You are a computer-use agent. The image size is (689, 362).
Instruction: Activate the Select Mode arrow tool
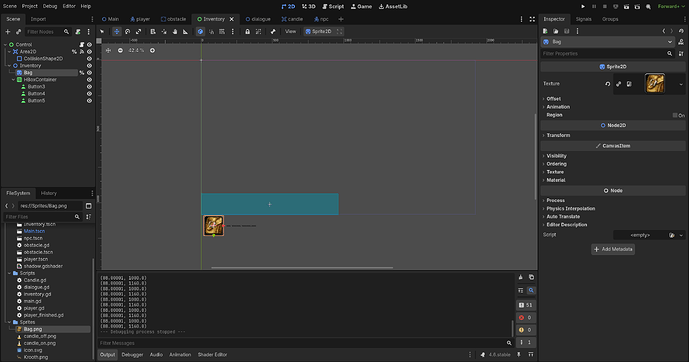coord(102,32)
